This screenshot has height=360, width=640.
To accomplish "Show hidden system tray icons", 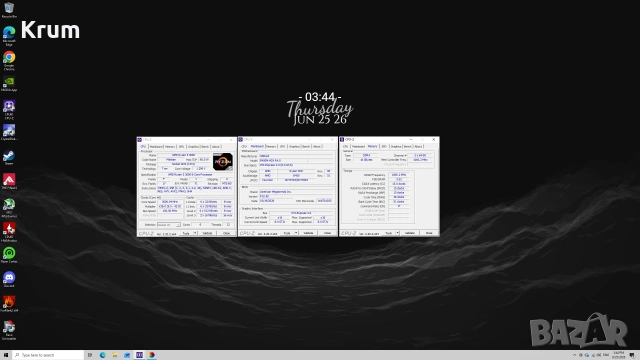I will [575, 355].
